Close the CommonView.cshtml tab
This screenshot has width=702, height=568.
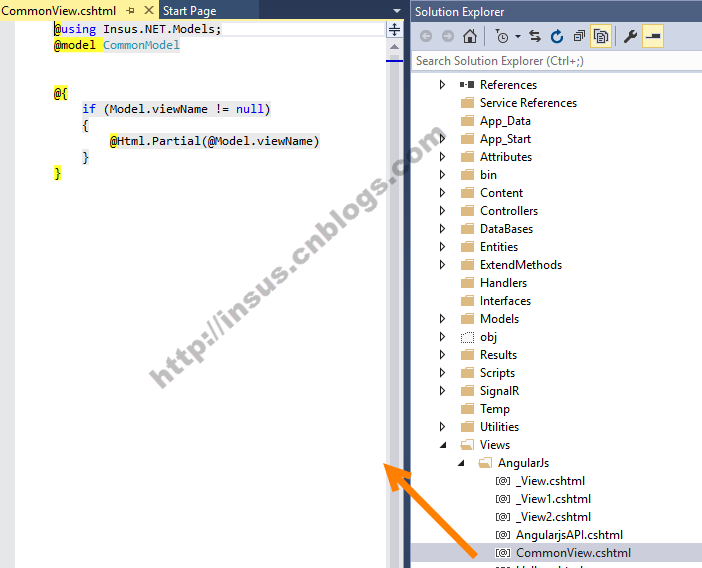coord(149,10)
